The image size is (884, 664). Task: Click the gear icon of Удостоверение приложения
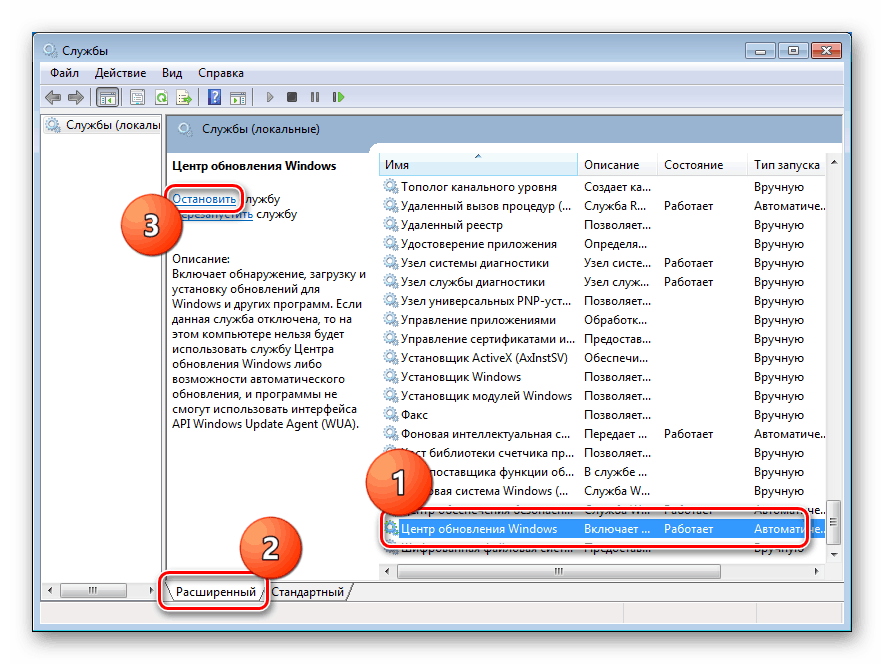tap(391, 244)
